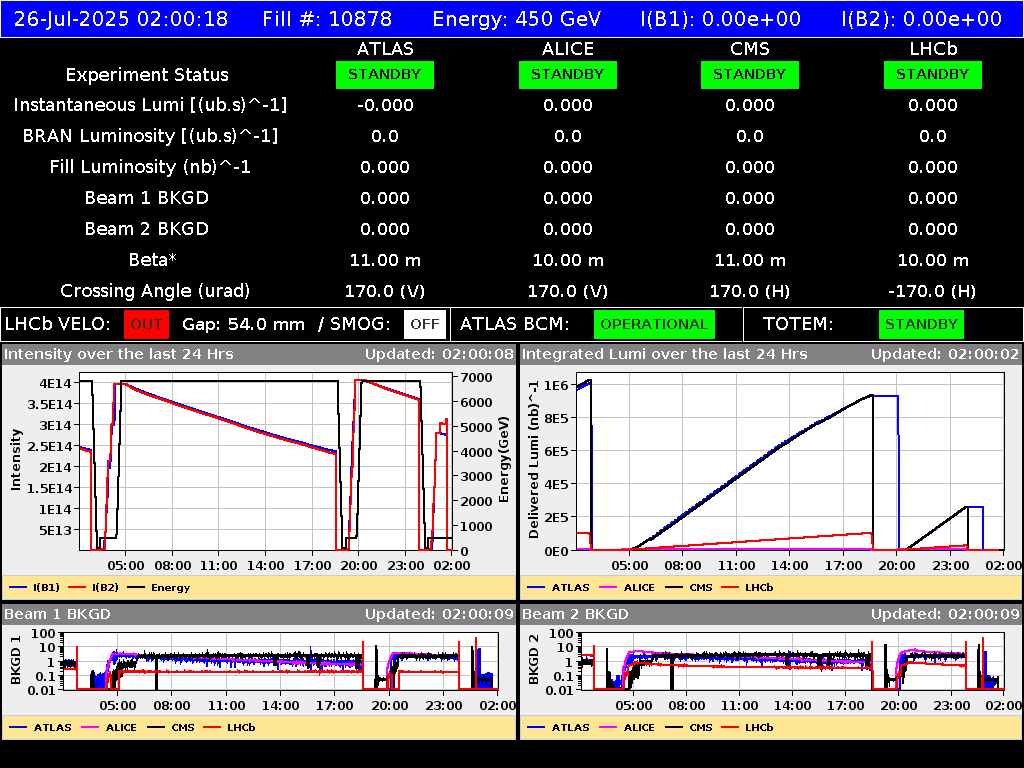The image size is (1024, 768).
Task: Click Intensity over the last 24 Hrs title
Action: click(x=118, y=355)
